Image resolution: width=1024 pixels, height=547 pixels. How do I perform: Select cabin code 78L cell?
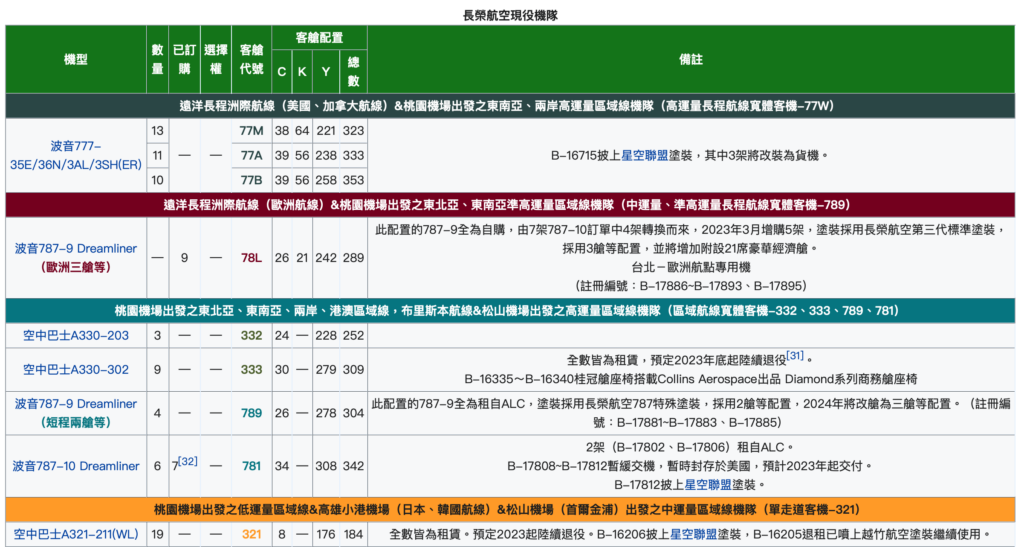[x=251, y=258]
